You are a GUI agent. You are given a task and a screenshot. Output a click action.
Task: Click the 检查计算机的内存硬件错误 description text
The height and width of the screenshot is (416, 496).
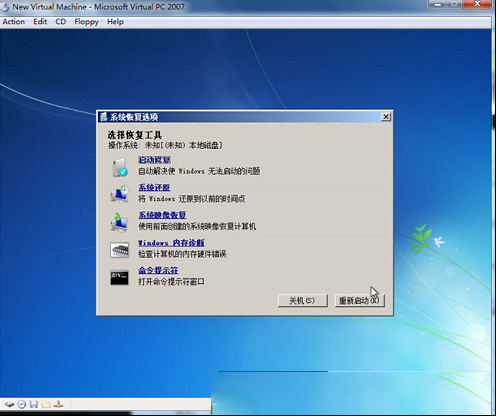pos(182,254)
